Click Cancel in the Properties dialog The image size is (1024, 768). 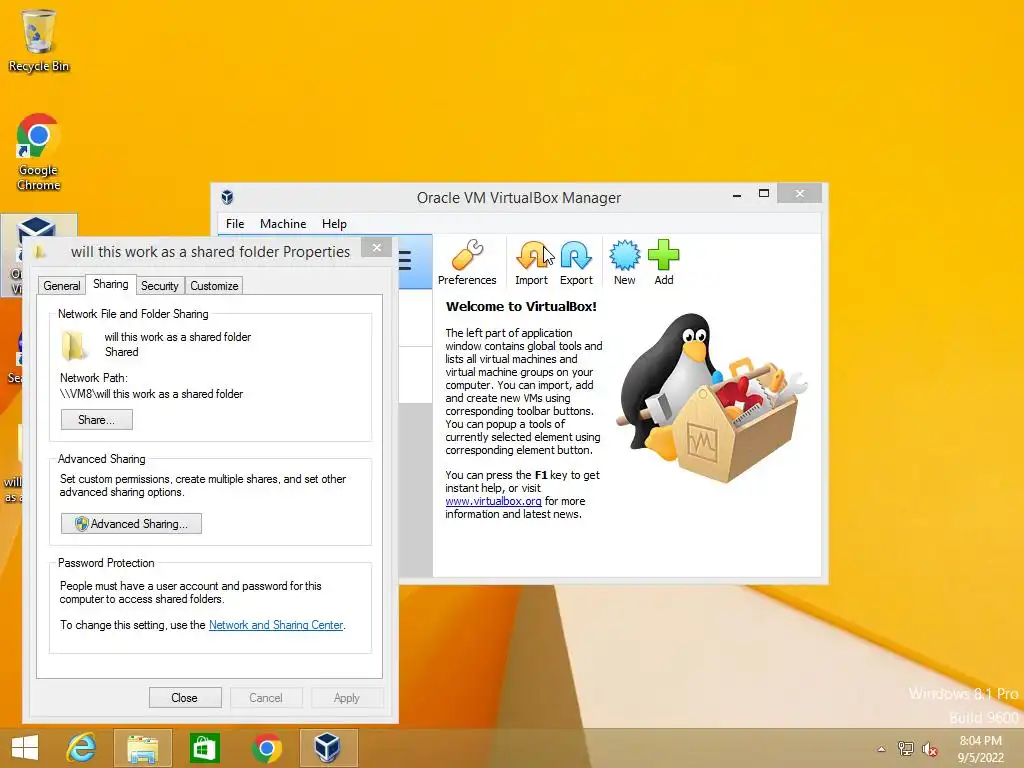(266, 697)
